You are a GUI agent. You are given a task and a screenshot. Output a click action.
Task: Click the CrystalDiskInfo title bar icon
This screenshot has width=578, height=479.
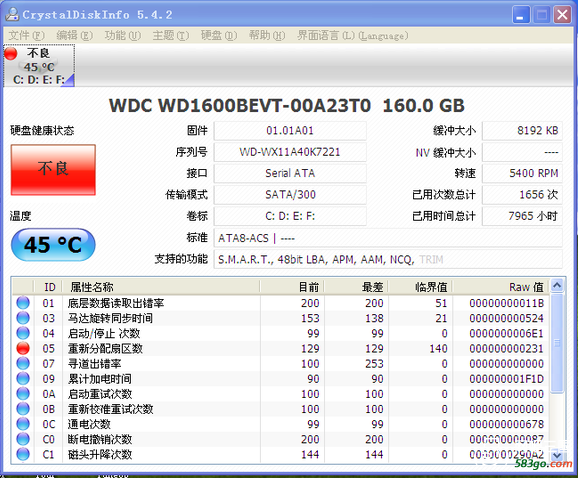(12, 14)
